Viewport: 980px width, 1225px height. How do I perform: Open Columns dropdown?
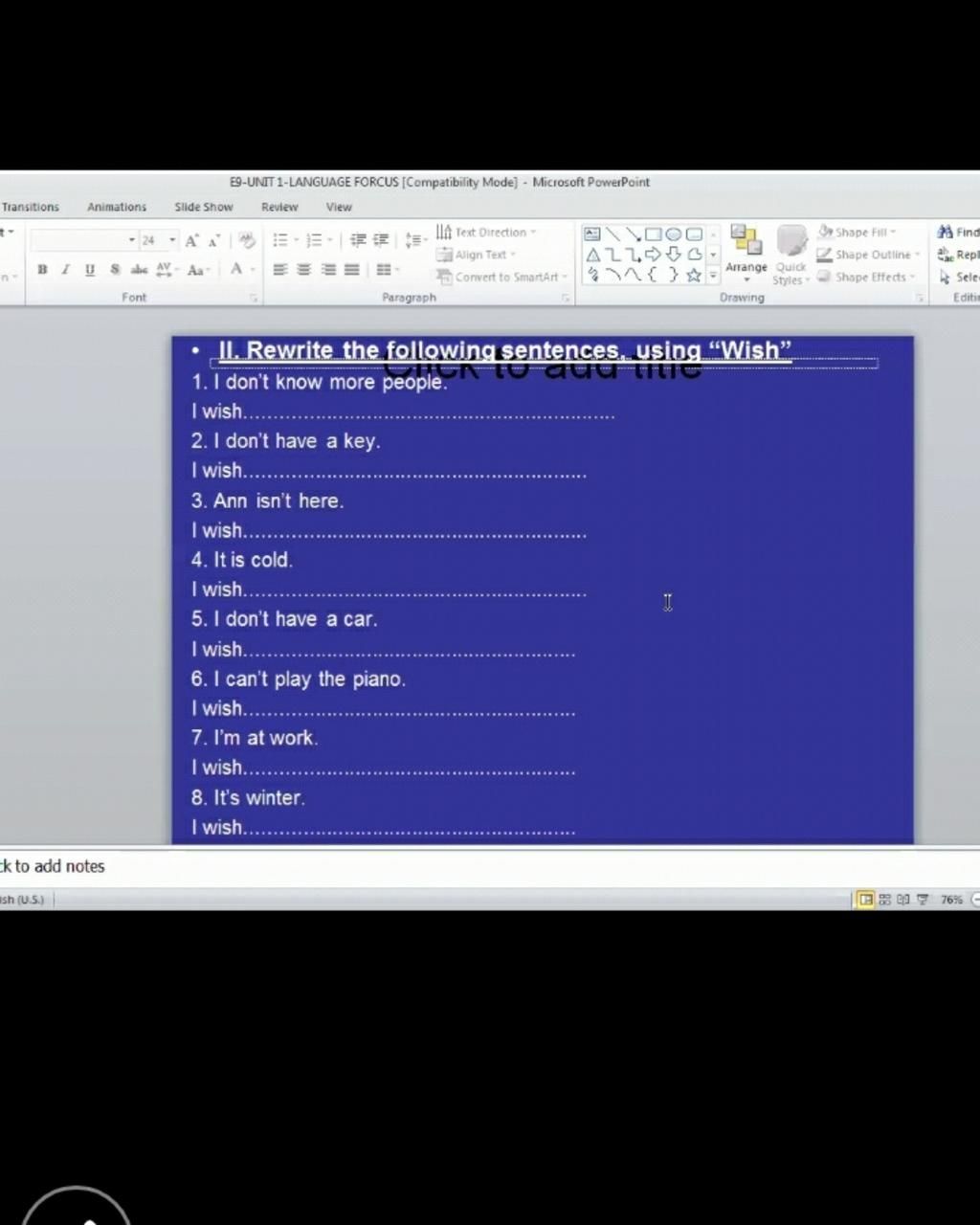[x=387, y=270]
